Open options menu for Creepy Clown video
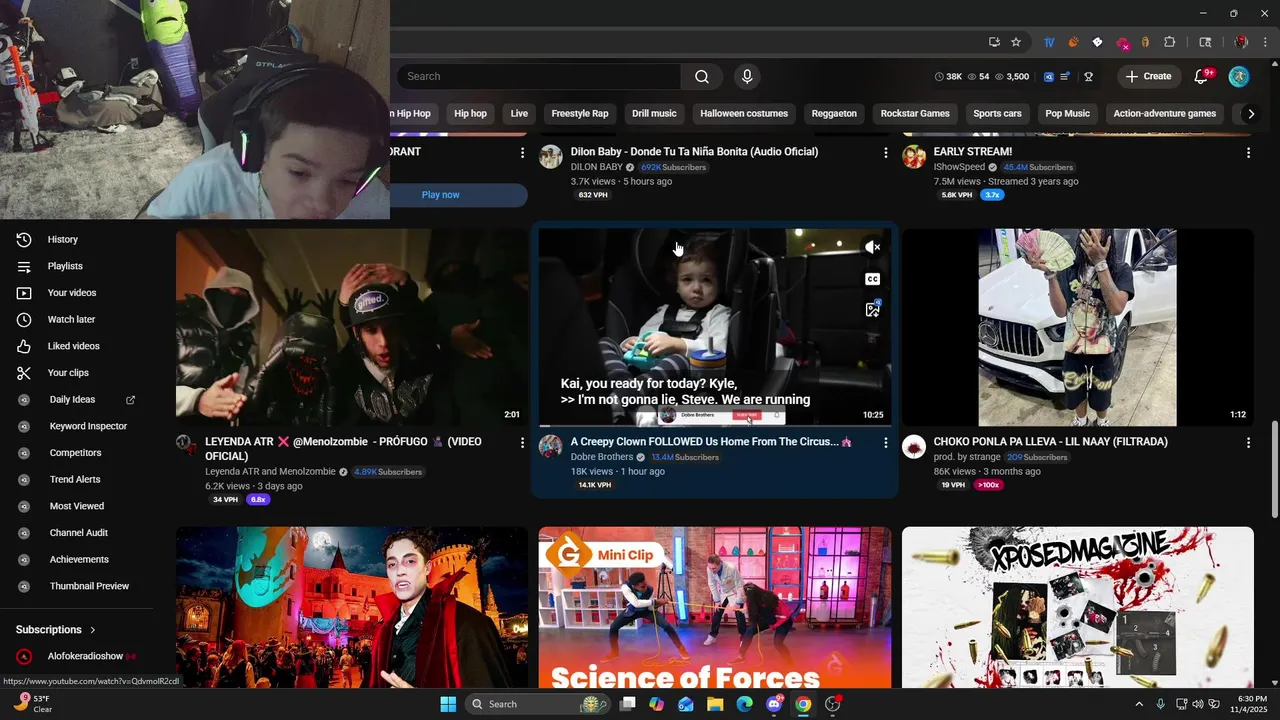1280x720 pixels. point(885,442)
